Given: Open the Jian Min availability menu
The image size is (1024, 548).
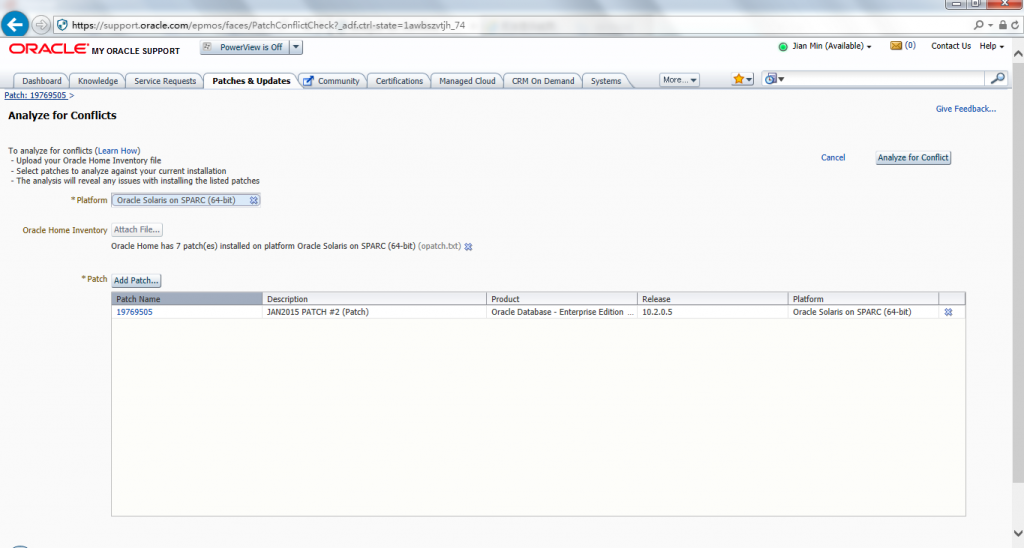Looking at the screenshot, I should (831, 46).
